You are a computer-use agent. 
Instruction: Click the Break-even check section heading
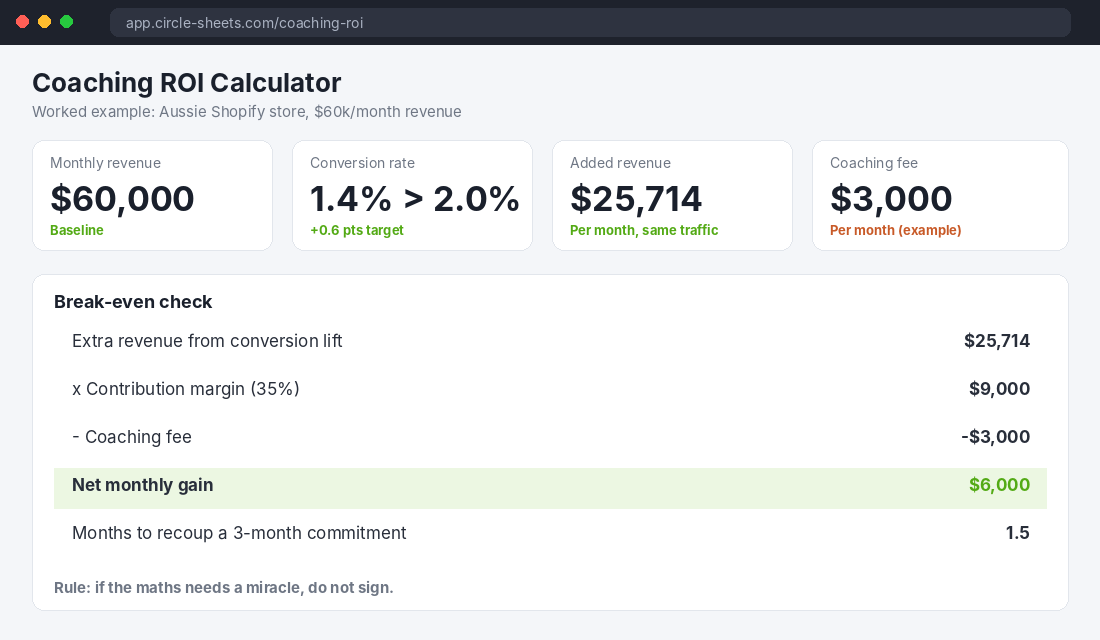(133, 302)
